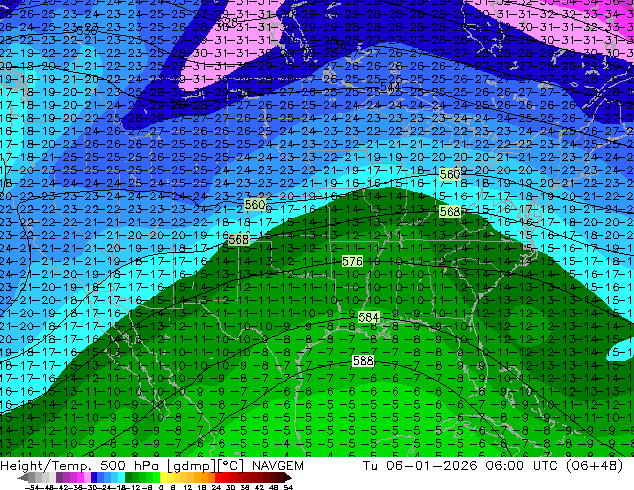Click the dark maroon right arrow of color scale
The height and width of the screenshot is (490, 634).
(287, 477)
